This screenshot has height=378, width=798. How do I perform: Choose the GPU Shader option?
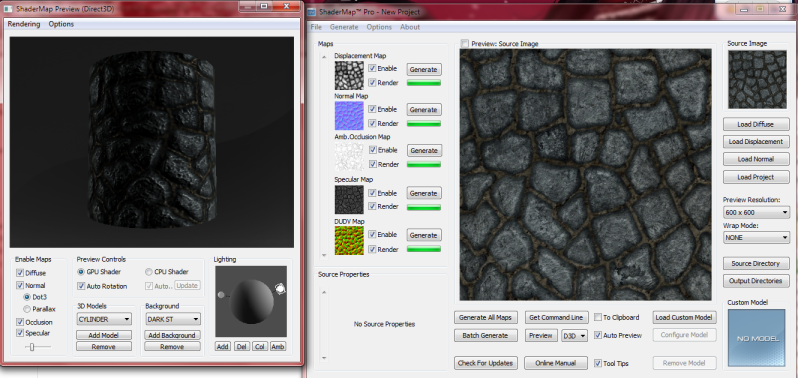[x=81, y=272]
